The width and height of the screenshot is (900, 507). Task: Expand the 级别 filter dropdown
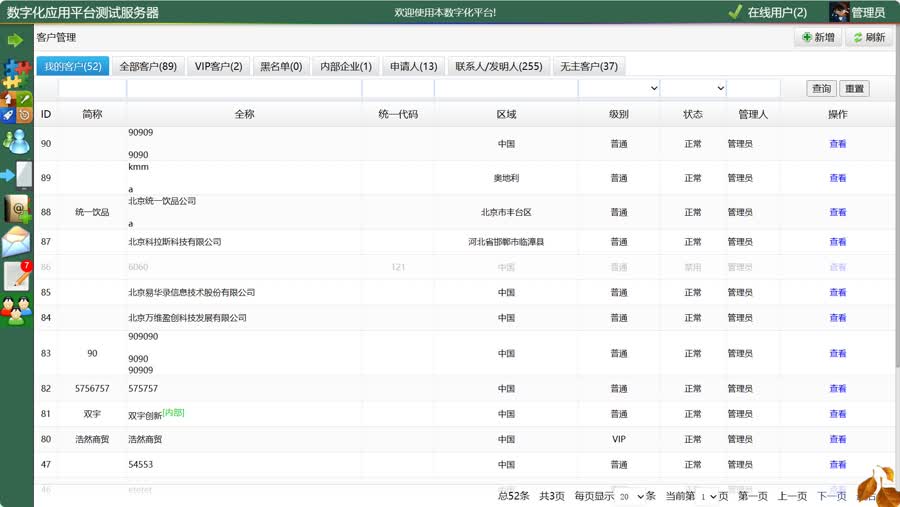click(x=619, y=88)
